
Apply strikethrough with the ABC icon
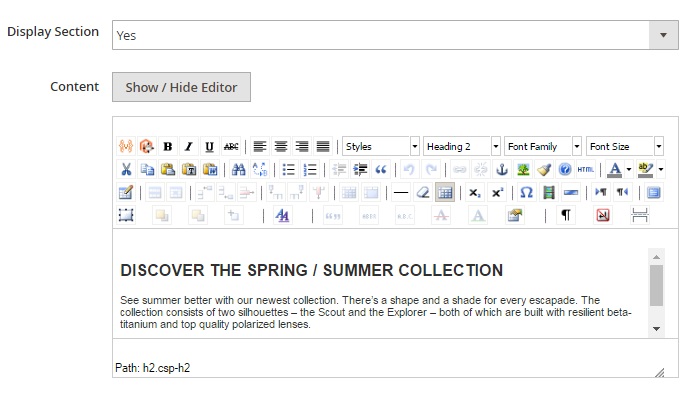pos(231,146)
